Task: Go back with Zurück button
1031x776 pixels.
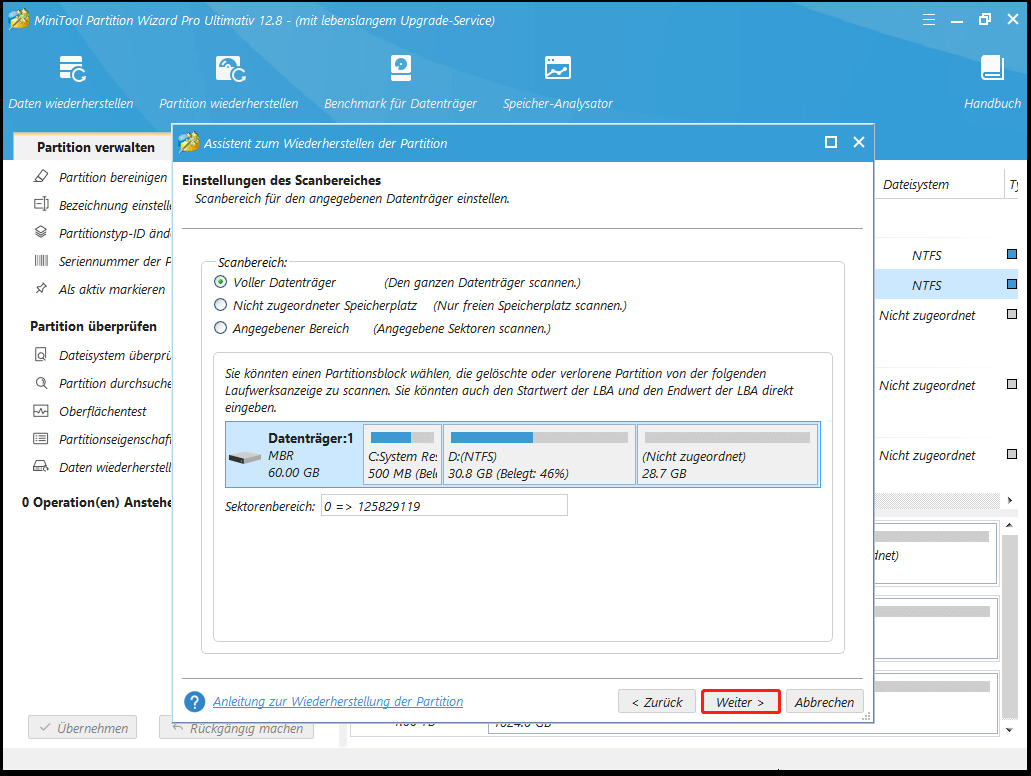Action: point(657,702)
